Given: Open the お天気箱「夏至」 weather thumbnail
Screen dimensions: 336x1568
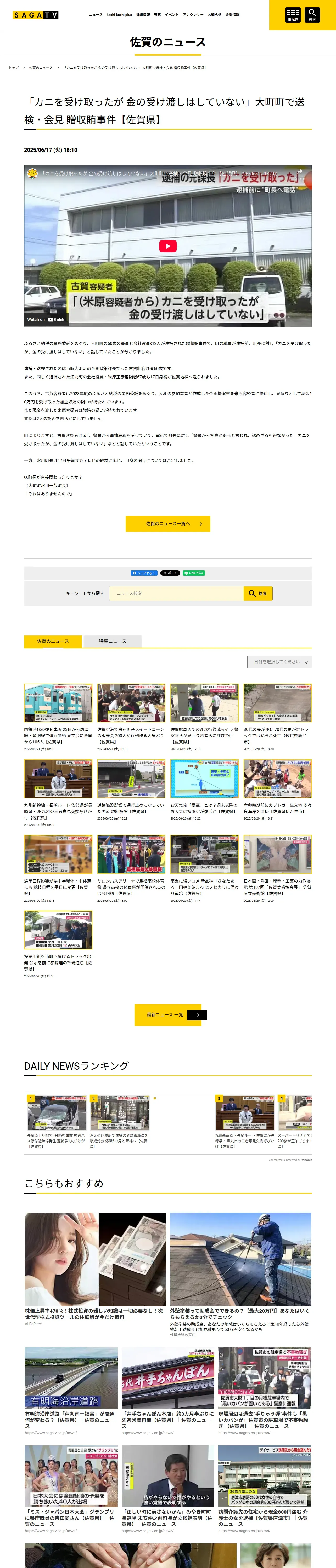Looking at the screenshot, I should pyautogui.click(x=204, y=779).
